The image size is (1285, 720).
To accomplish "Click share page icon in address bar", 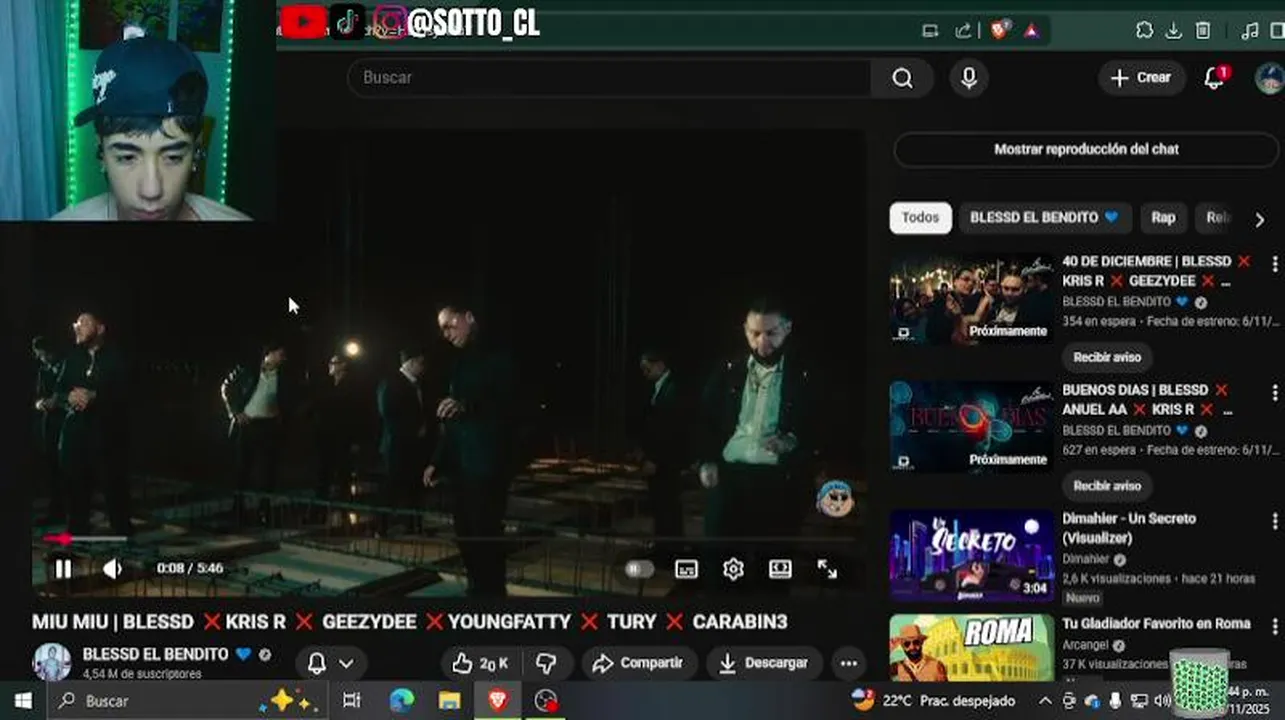I will (x=963, y=31).
